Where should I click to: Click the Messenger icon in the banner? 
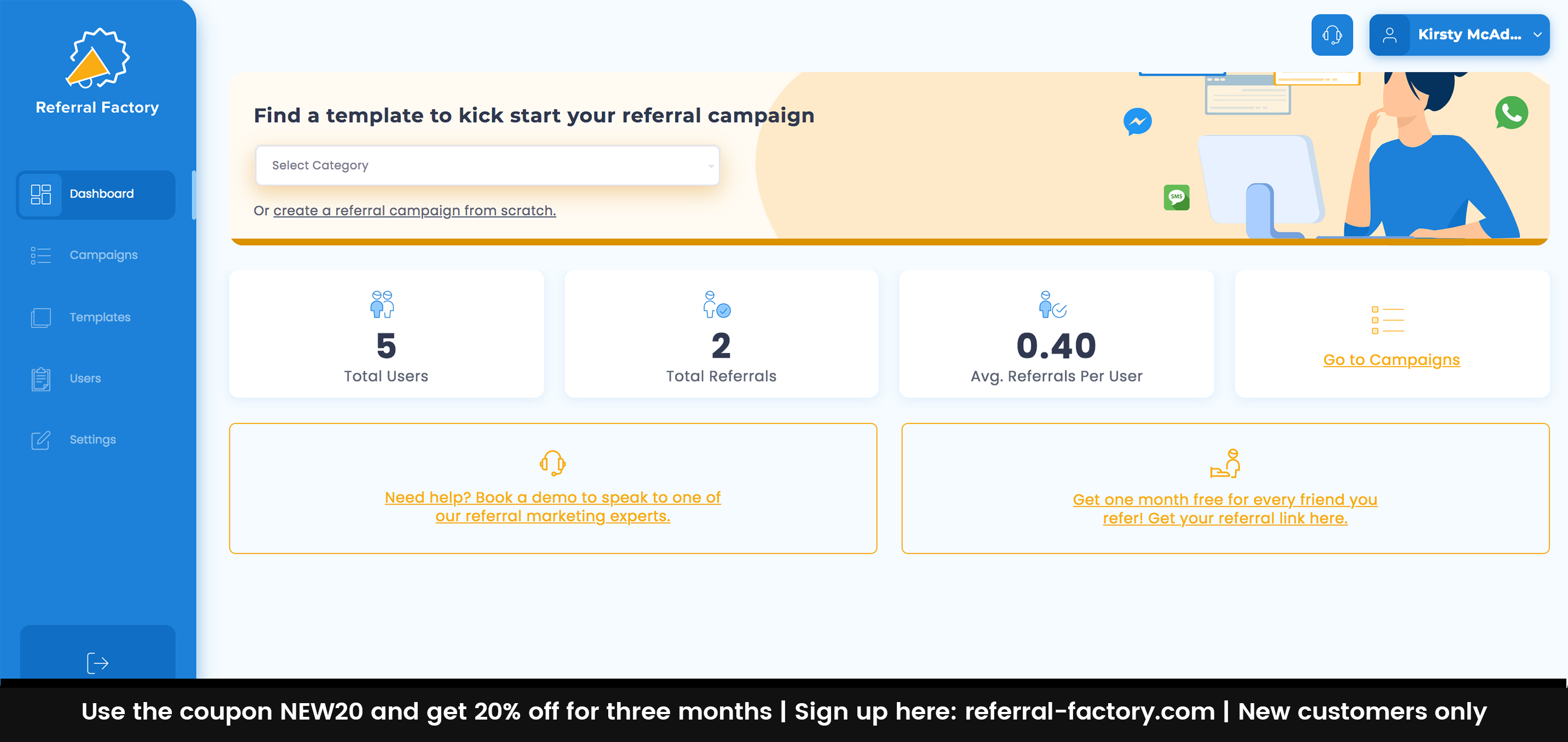tap(1138, 121)
